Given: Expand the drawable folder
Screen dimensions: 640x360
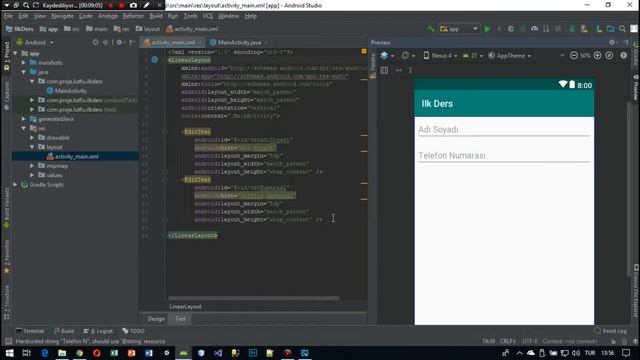Looking at the screenshot, I should click(x=32, y=138).
